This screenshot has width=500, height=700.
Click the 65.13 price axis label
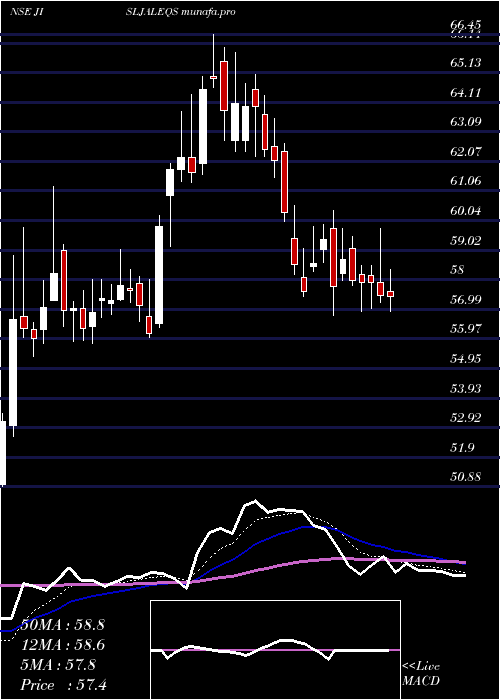point(466,62)
